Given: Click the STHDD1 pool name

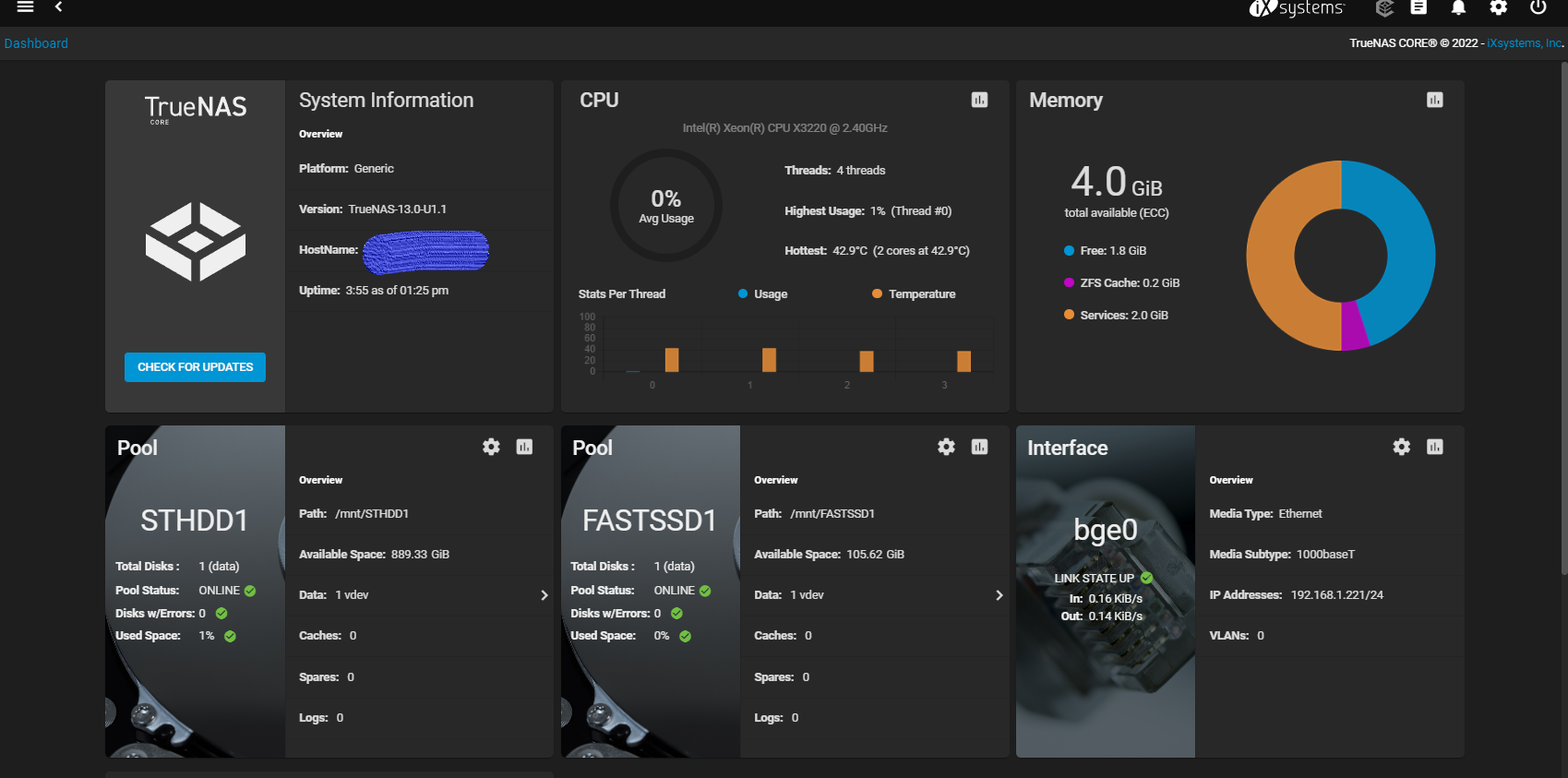Looking at the screenshot, I should point(195,521).
